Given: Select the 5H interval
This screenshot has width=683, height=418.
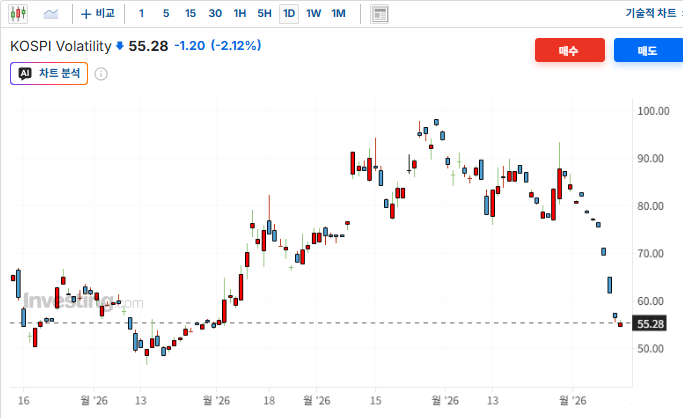Looking at the screenshot, I should (x=264, y=13).
